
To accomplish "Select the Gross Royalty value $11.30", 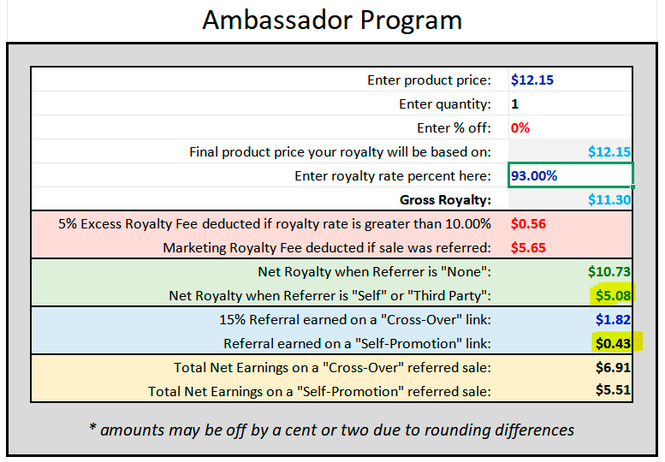I will coord(570,199).
